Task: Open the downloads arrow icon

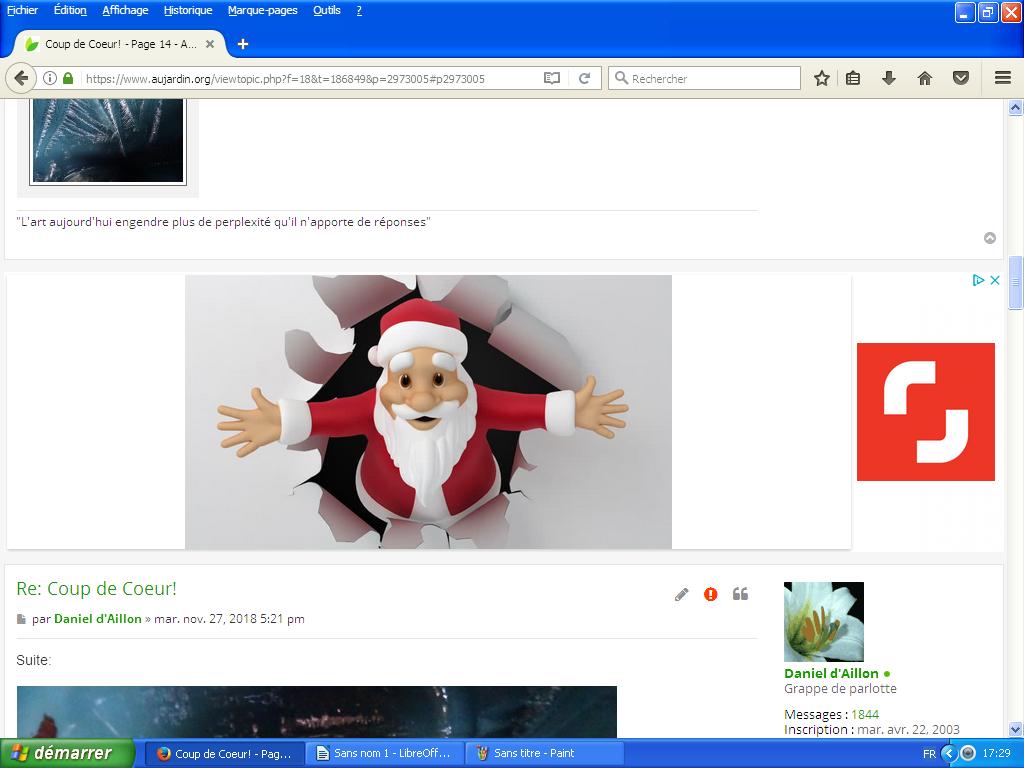Action: pos(888,78)
